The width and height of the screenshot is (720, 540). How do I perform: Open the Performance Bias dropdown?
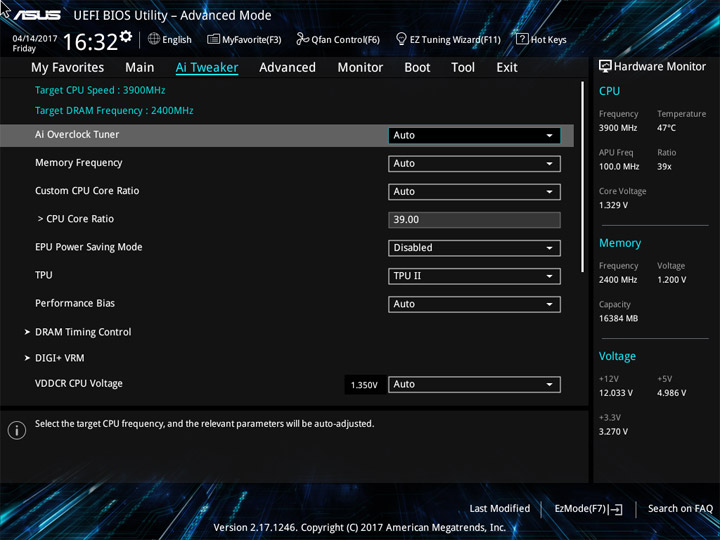474,304
